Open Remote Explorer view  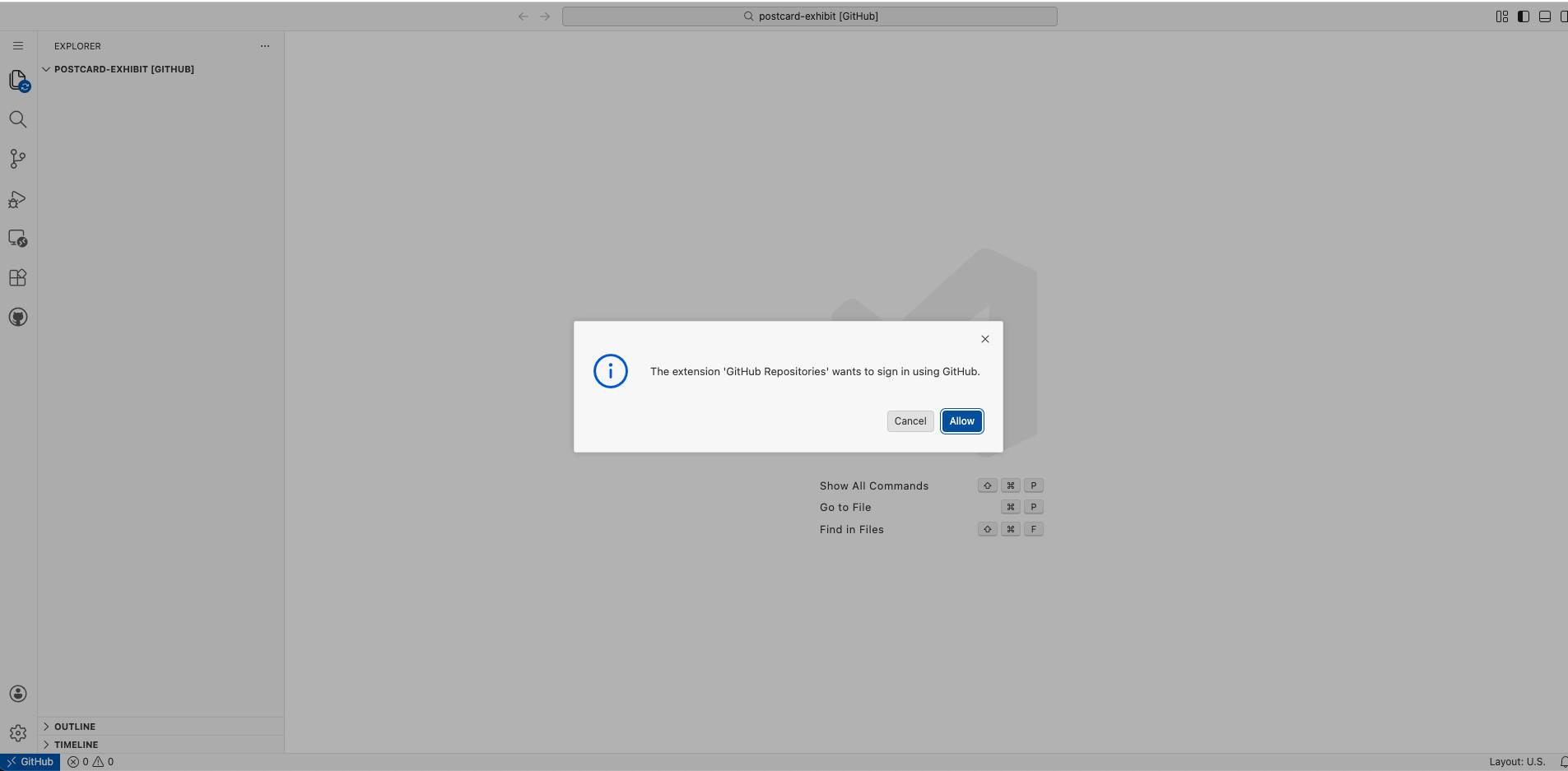18,239
